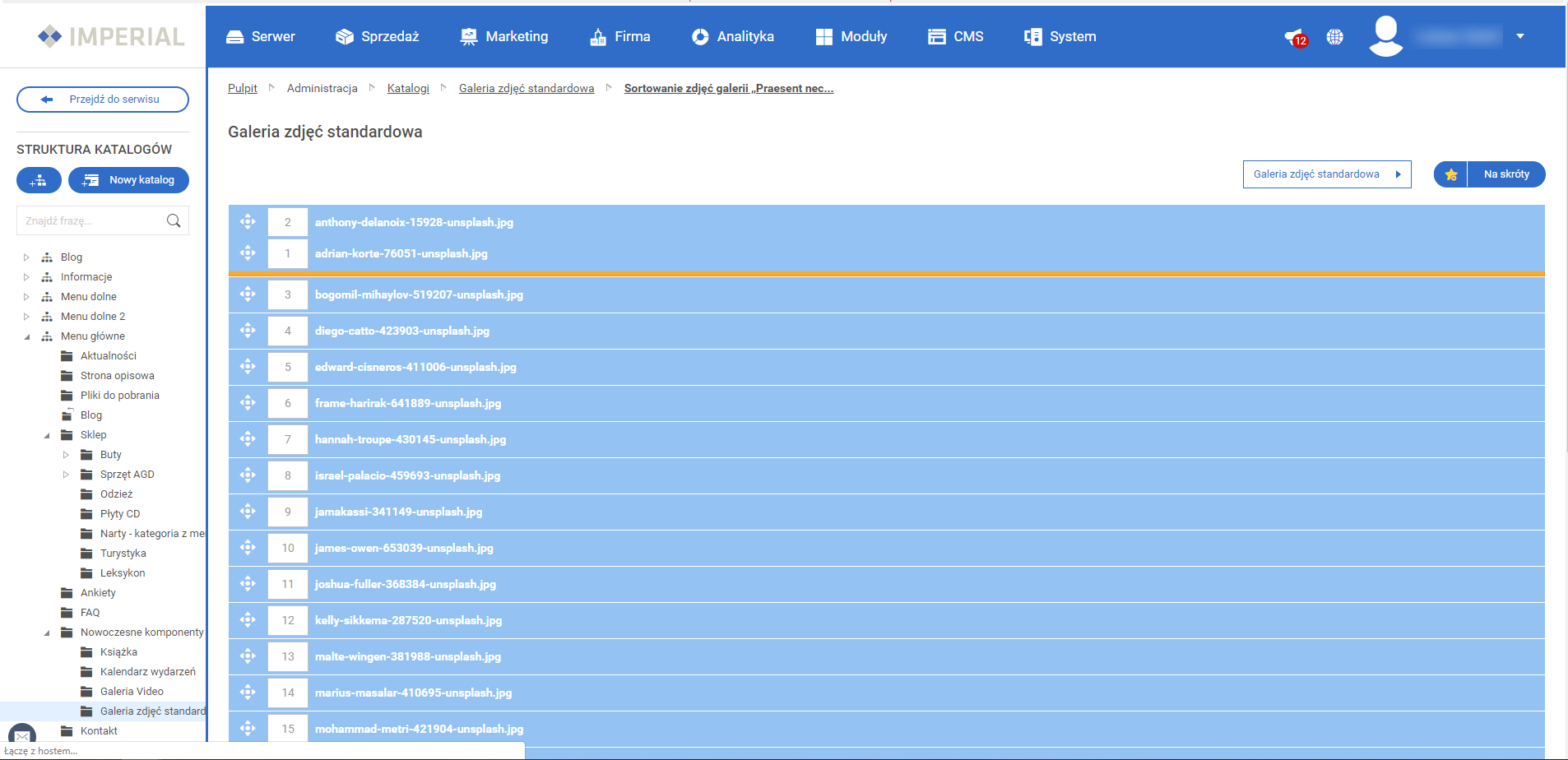Viewport: 1568px width, 760px height.
Task: Click the user avatar icon
Action: click(1385, 37)
